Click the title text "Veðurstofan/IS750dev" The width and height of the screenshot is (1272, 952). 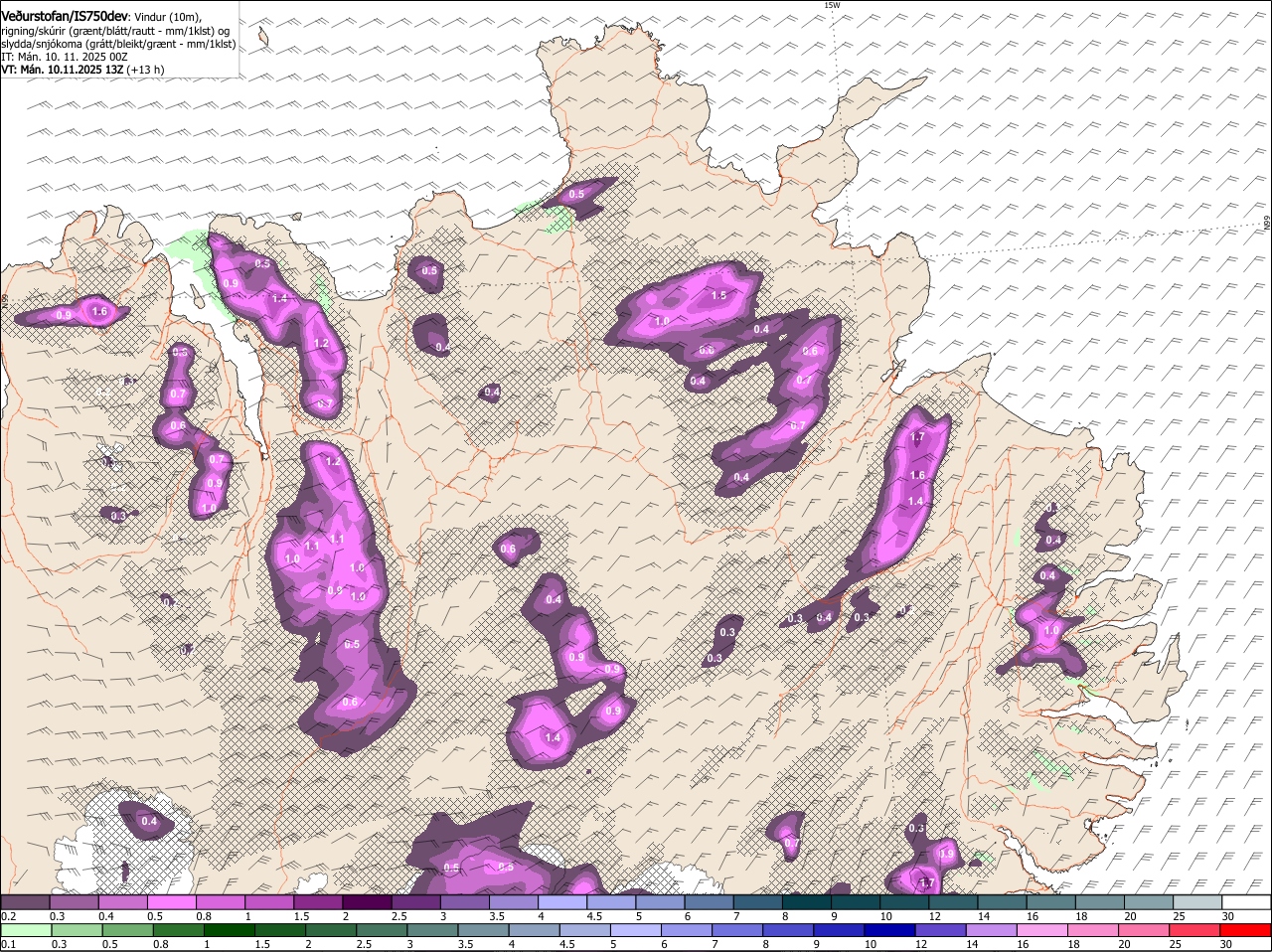coord(64,17)
